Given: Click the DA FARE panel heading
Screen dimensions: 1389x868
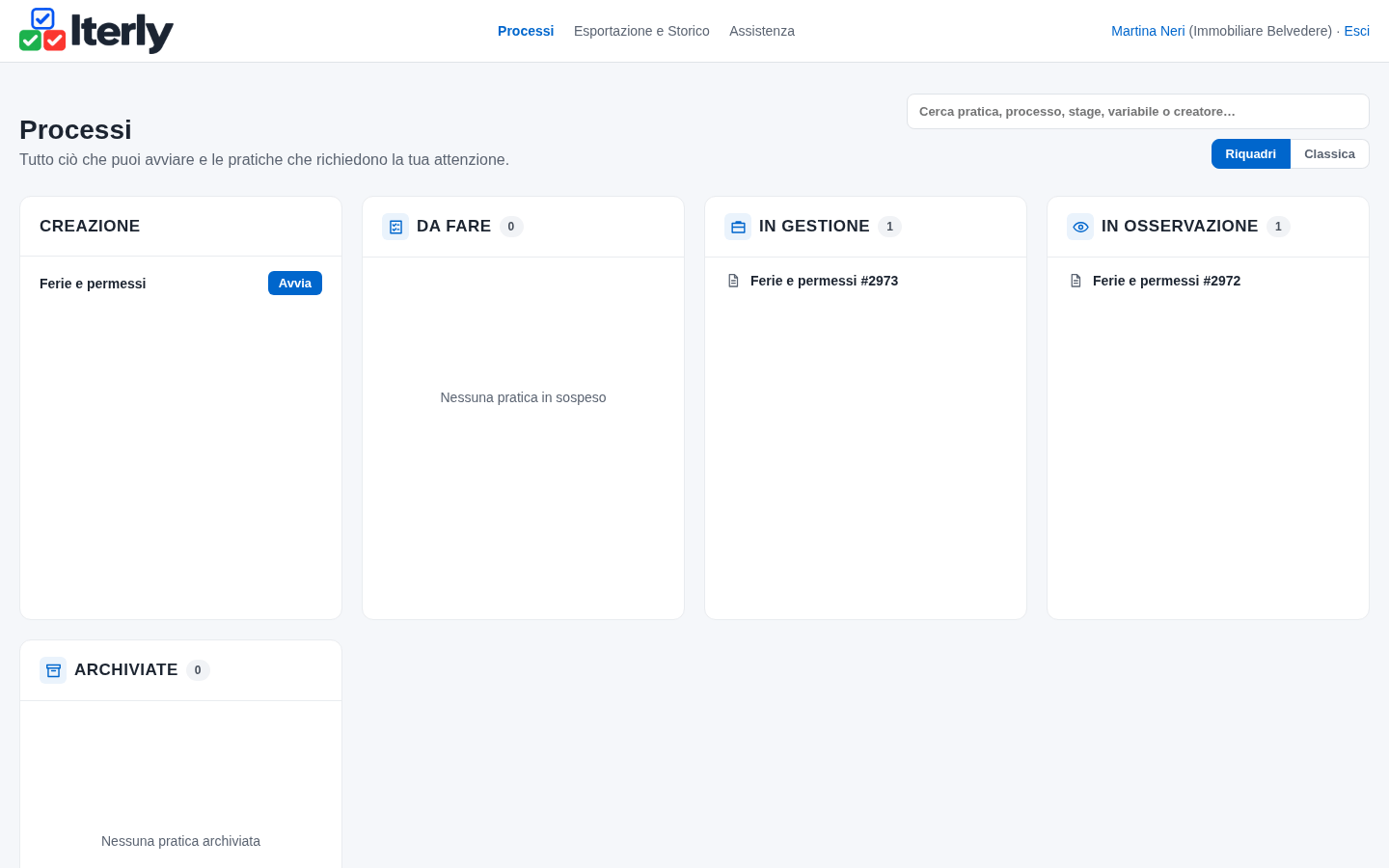Looking at the screenshot, I should (453, 227).
